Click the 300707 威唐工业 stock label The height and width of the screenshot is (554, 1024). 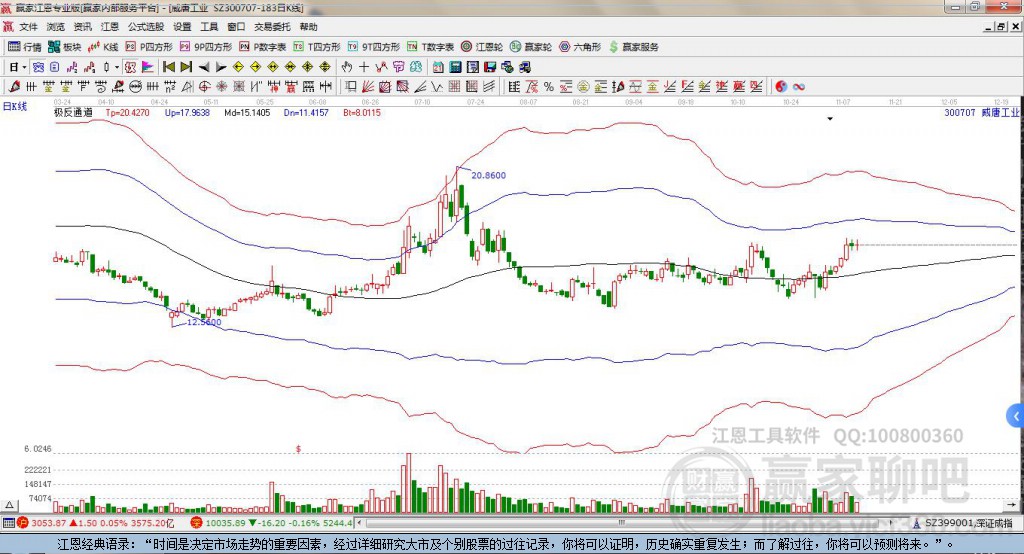982,112
